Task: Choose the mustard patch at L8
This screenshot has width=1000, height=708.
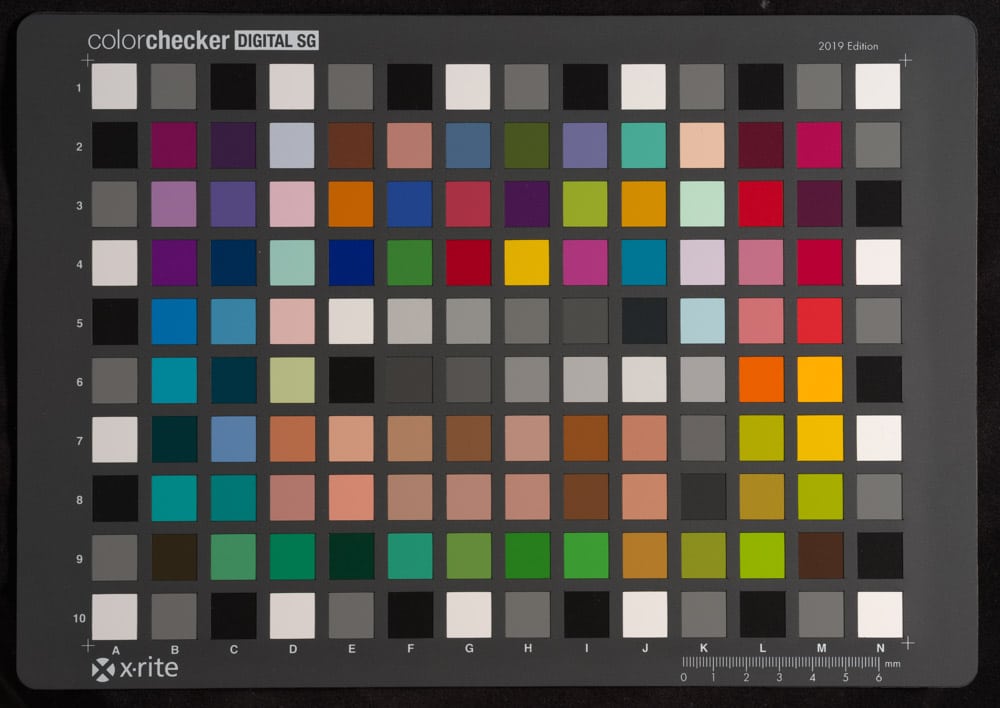Action: (762, 498)
